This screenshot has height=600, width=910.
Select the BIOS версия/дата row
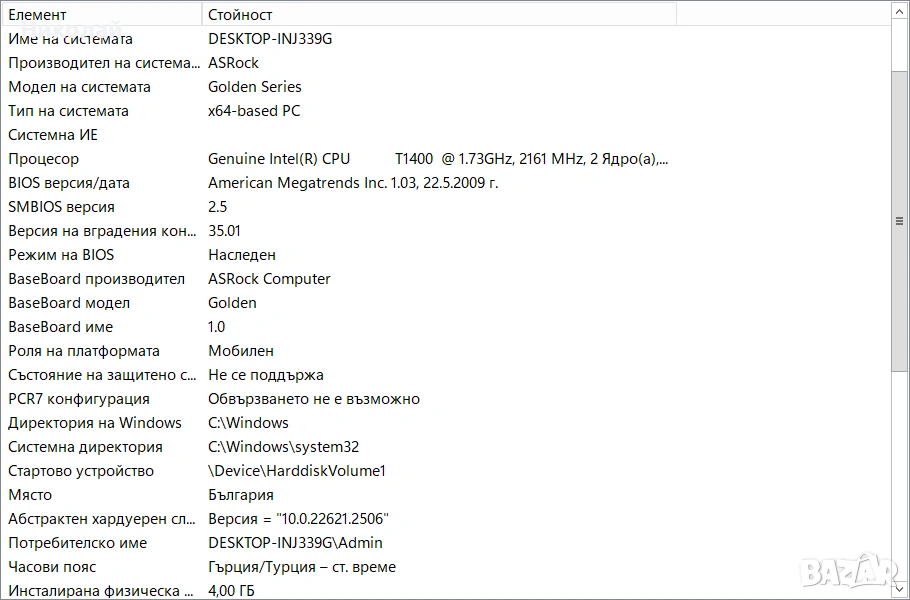click(69, 183)
